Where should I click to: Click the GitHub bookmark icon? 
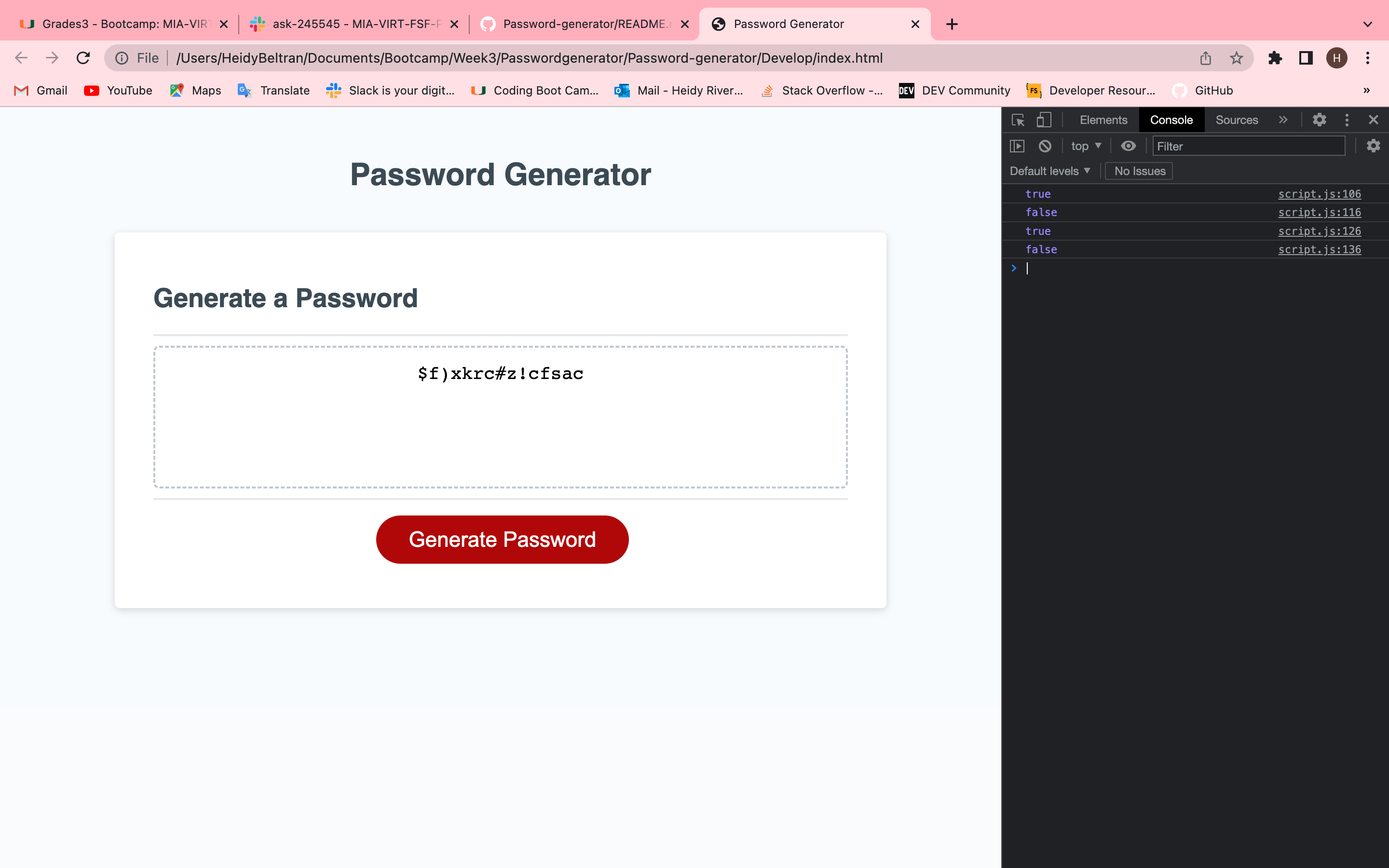pos(1179,90)
